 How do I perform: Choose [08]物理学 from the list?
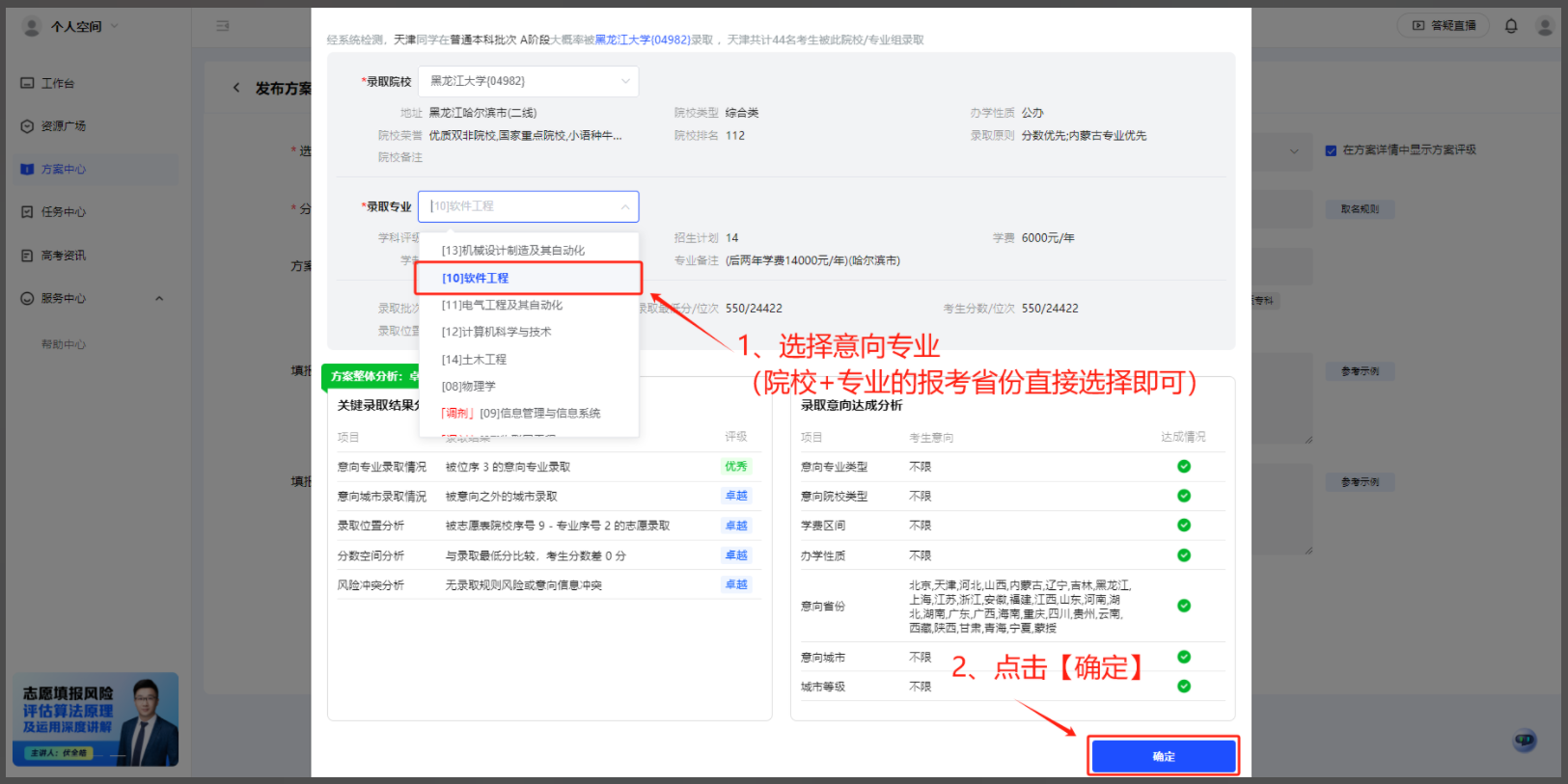529,386
